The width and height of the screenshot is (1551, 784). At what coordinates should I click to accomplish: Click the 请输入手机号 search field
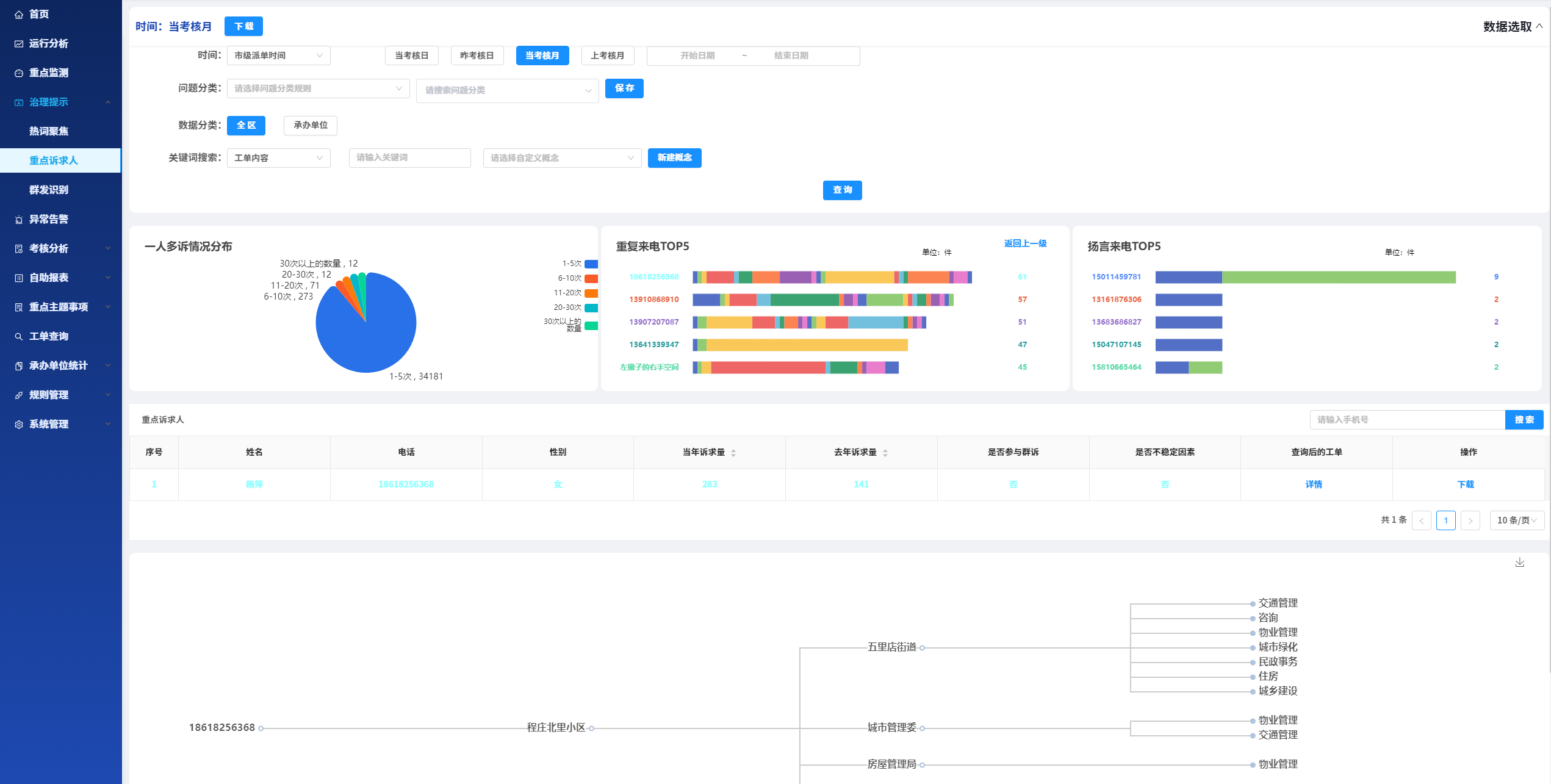click(1406, 420)
